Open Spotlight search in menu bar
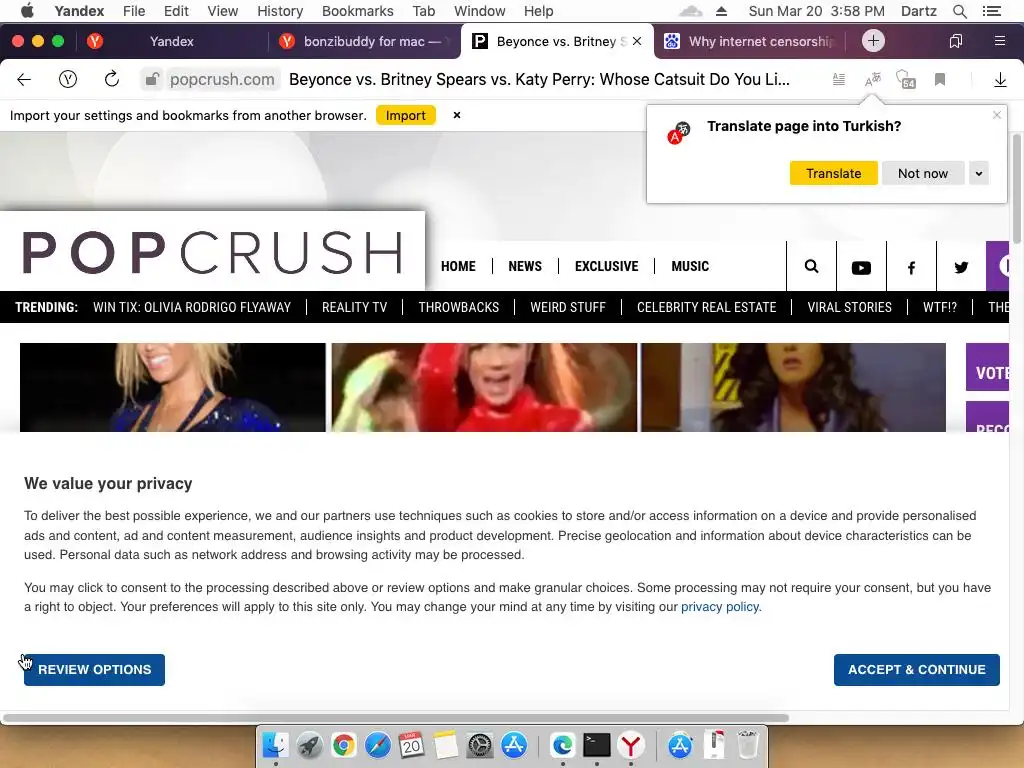Image resolution: width=1024 pixels, height=768 pixels. point(959,11)
